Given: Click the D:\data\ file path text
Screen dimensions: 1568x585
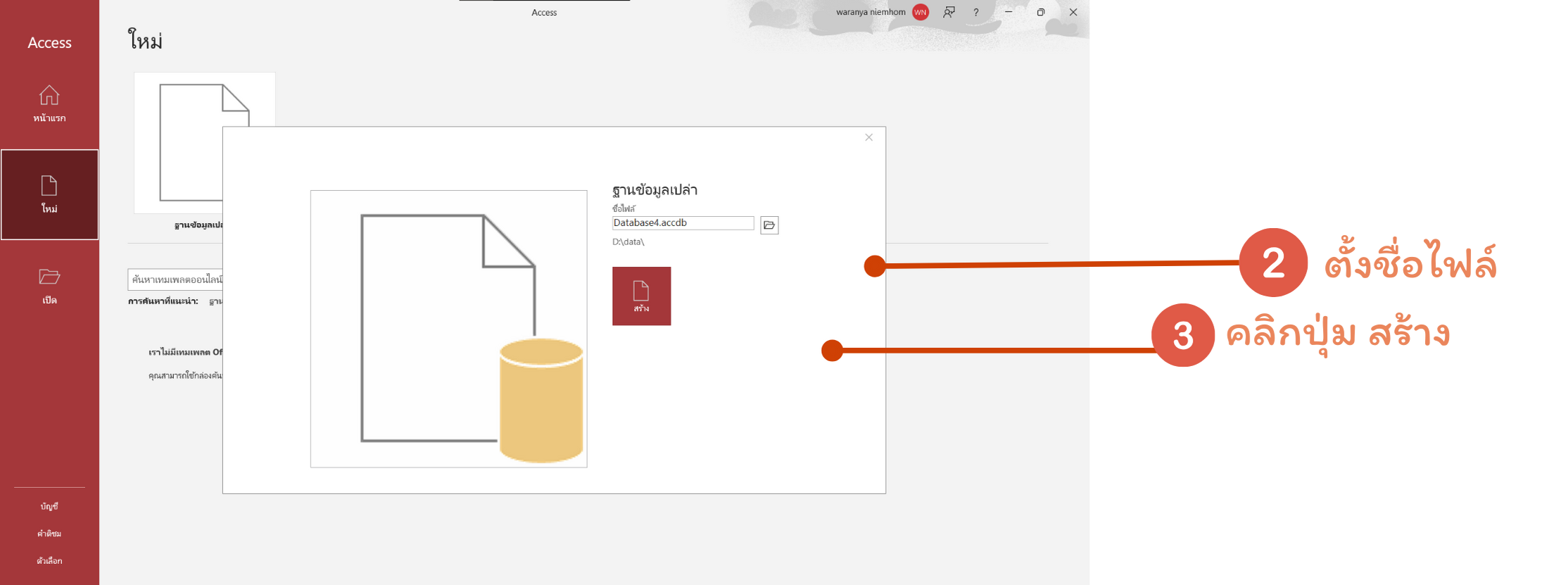Looking at the screenshot, I should pyautogui.click(x=628, y=241).
